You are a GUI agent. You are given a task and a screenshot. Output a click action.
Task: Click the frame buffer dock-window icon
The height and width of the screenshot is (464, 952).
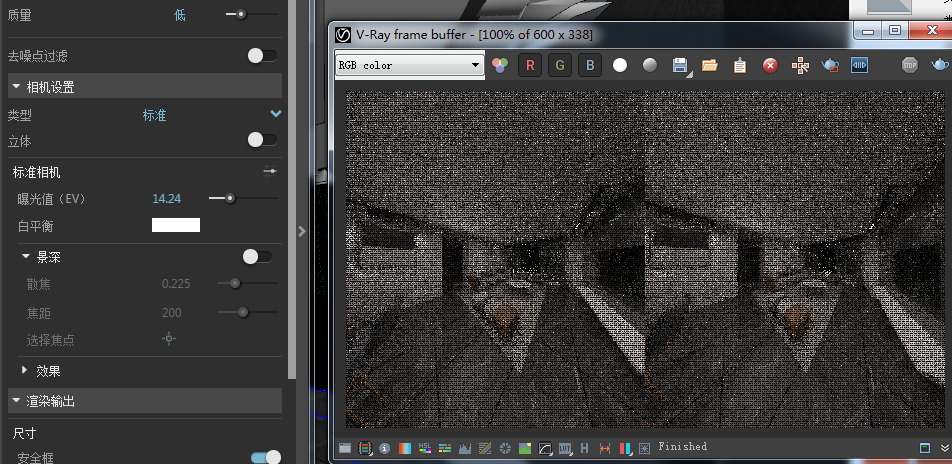pos(925,448)
